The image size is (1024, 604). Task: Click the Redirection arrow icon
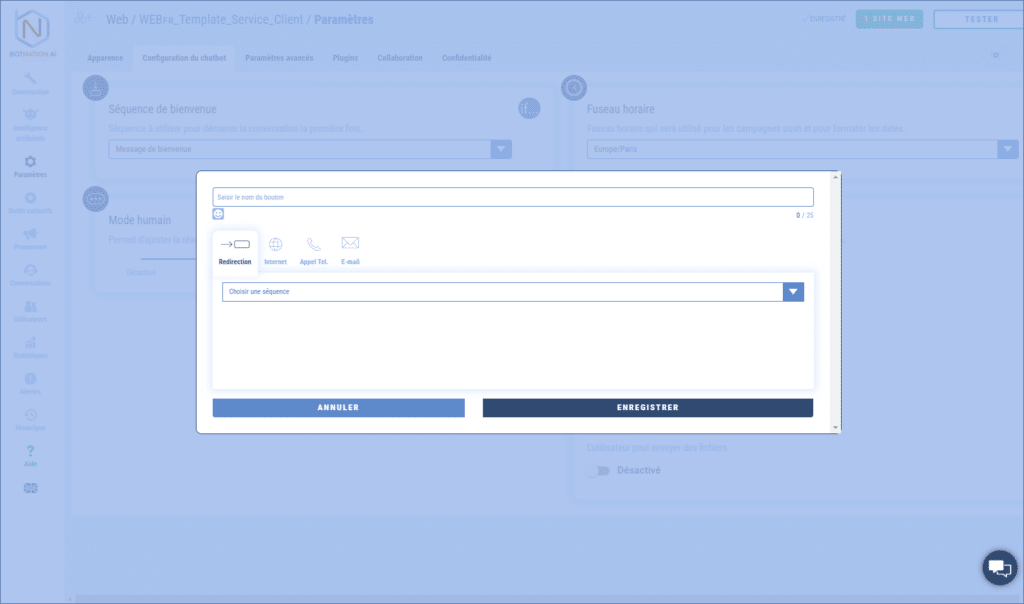[235, 245]
